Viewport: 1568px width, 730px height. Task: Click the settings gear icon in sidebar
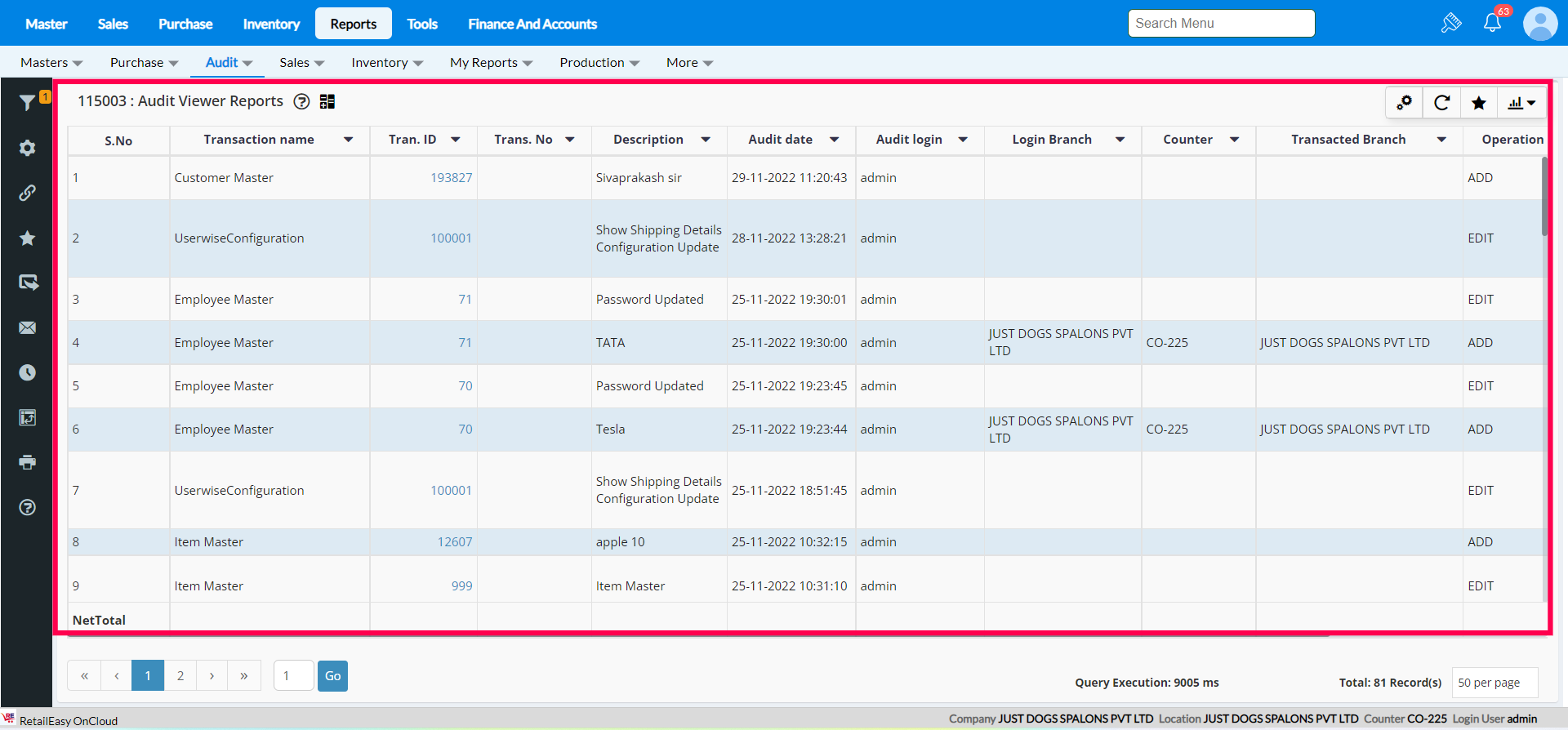[27, 148]
